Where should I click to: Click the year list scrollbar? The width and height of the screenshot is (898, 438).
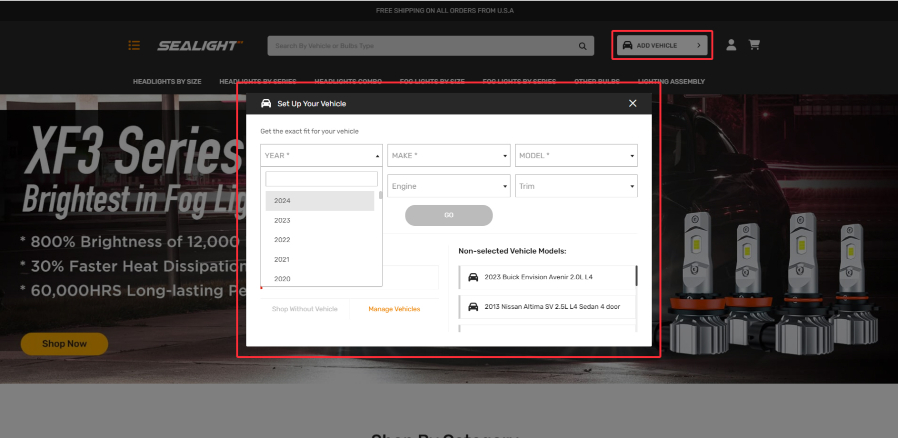coord(380,195)
